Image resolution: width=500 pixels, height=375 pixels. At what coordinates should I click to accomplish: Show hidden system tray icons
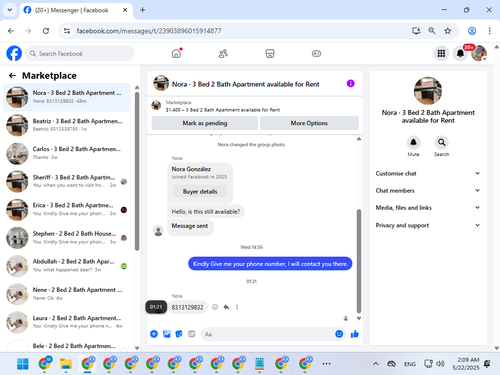coord(376,364)
